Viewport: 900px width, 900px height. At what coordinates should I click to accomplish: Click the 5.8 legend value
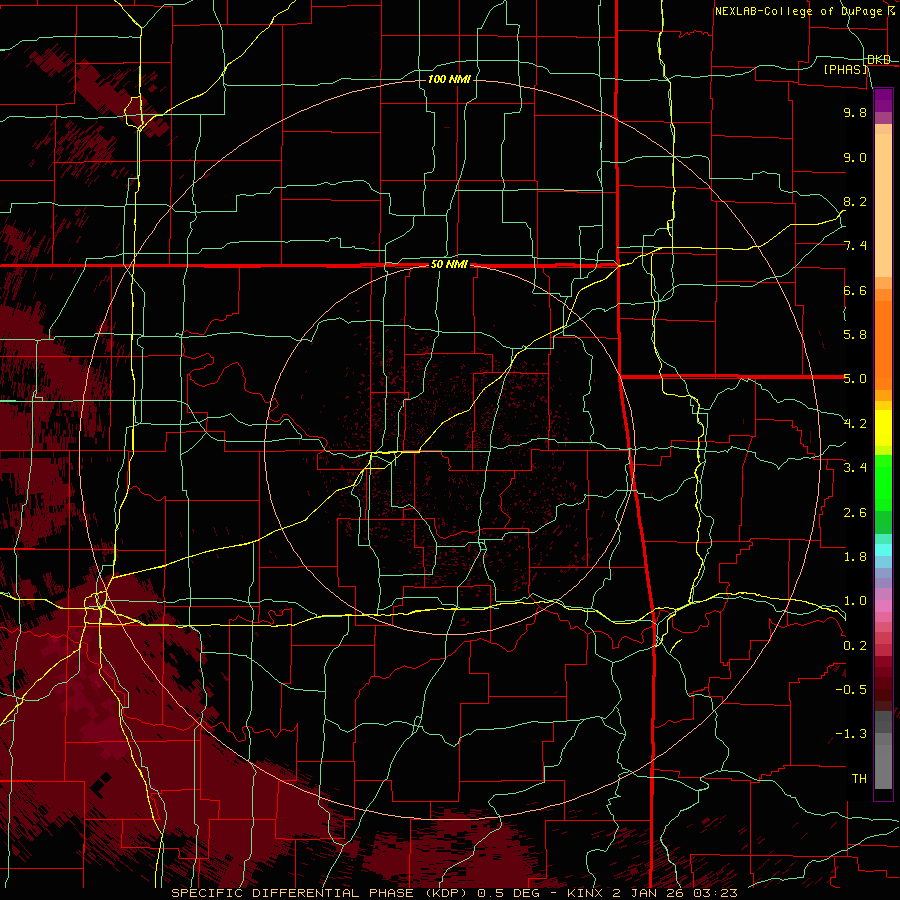click(x=855, y=335)
